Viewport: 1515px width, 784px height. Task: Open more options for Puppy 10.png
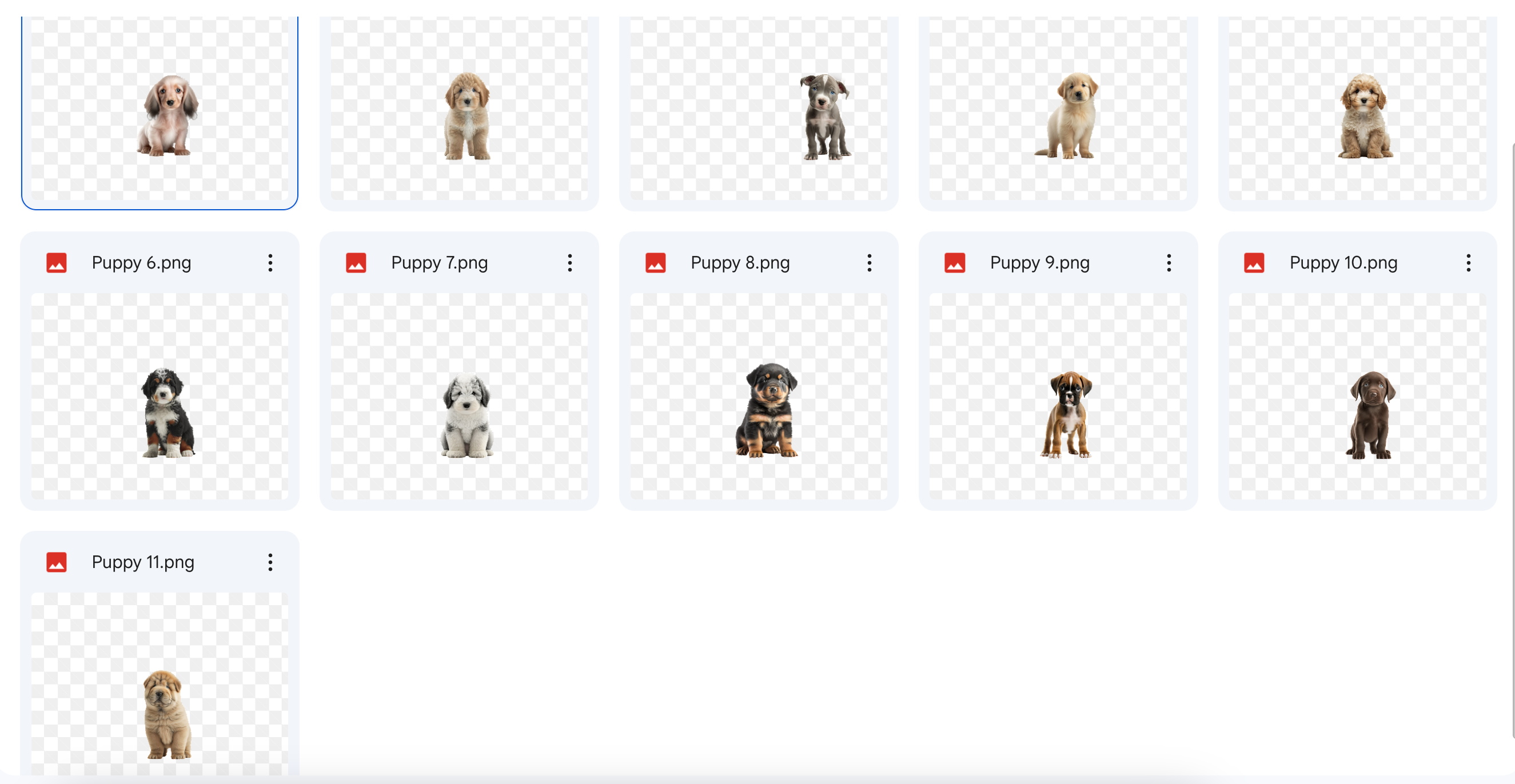click(1468, 263)
